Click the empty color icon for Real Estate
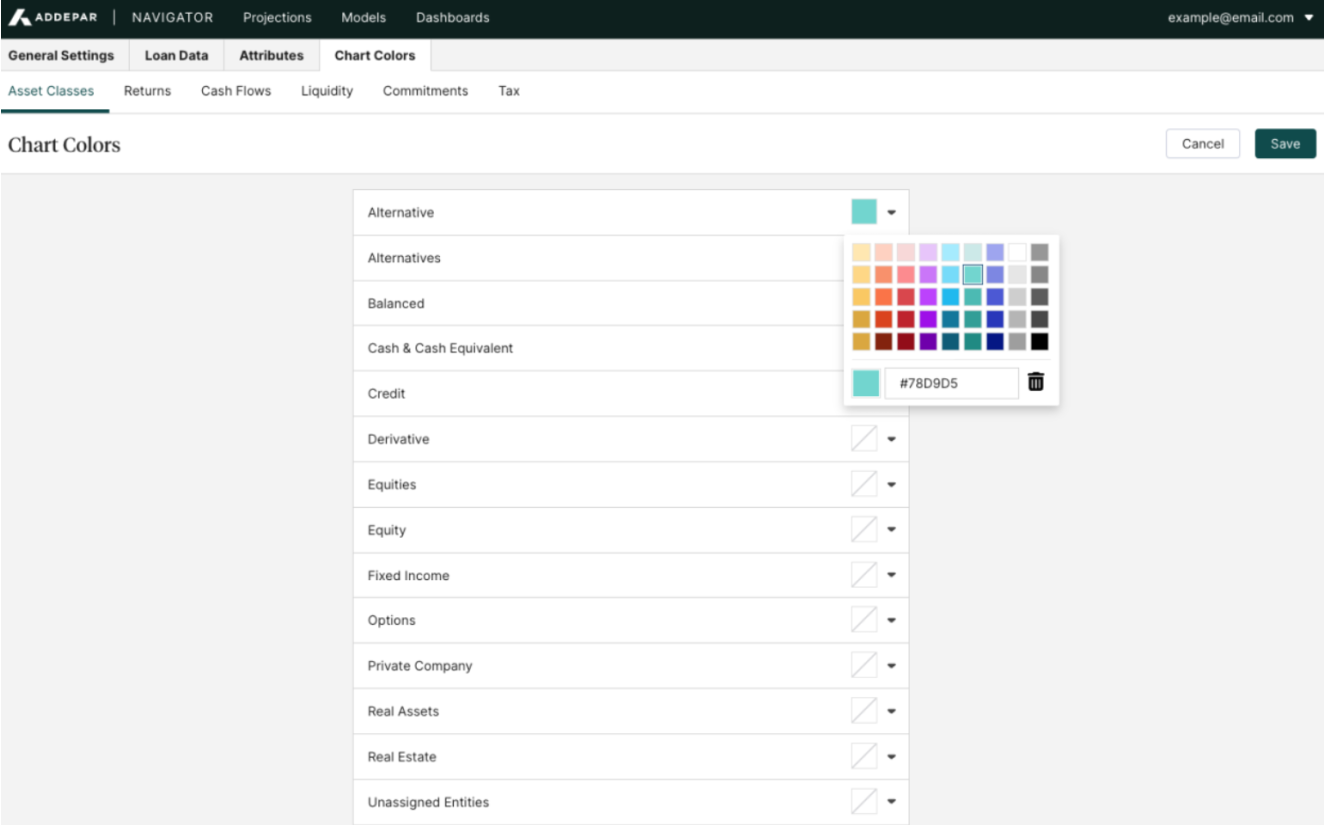Screen dimensions: 1324x825 coord(864,757)
